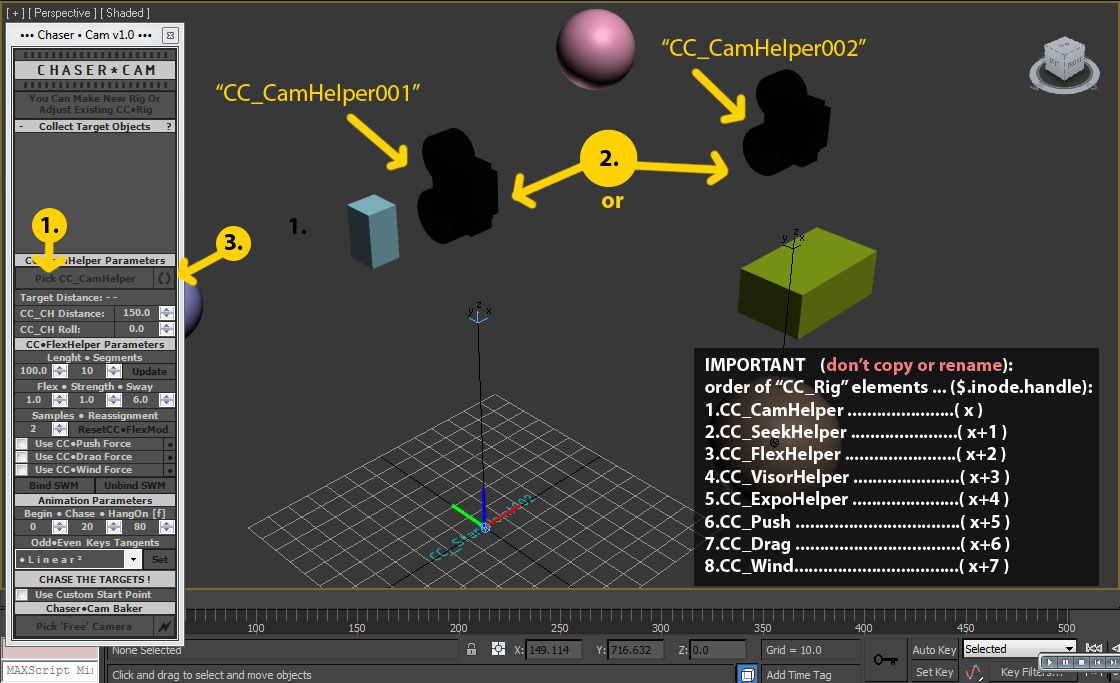Viewport: 1120px width, 683px height.
Task: Check Use Custom Start Point
Action: pyautogui.click(x=22, y=595)
